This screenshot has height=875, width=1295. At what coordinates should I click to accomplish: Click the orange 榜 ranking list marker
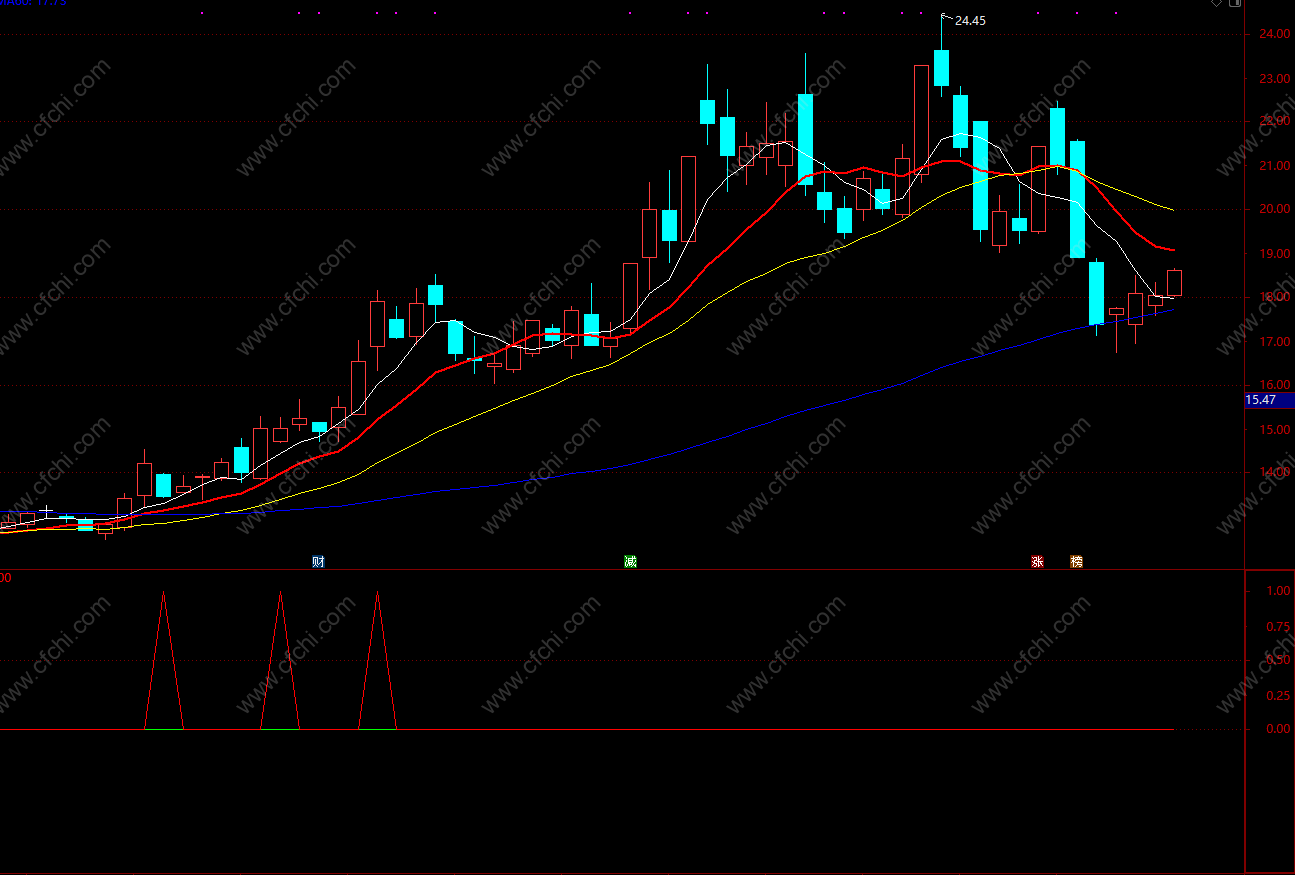pyautogui.click(x=1076, y=562)
